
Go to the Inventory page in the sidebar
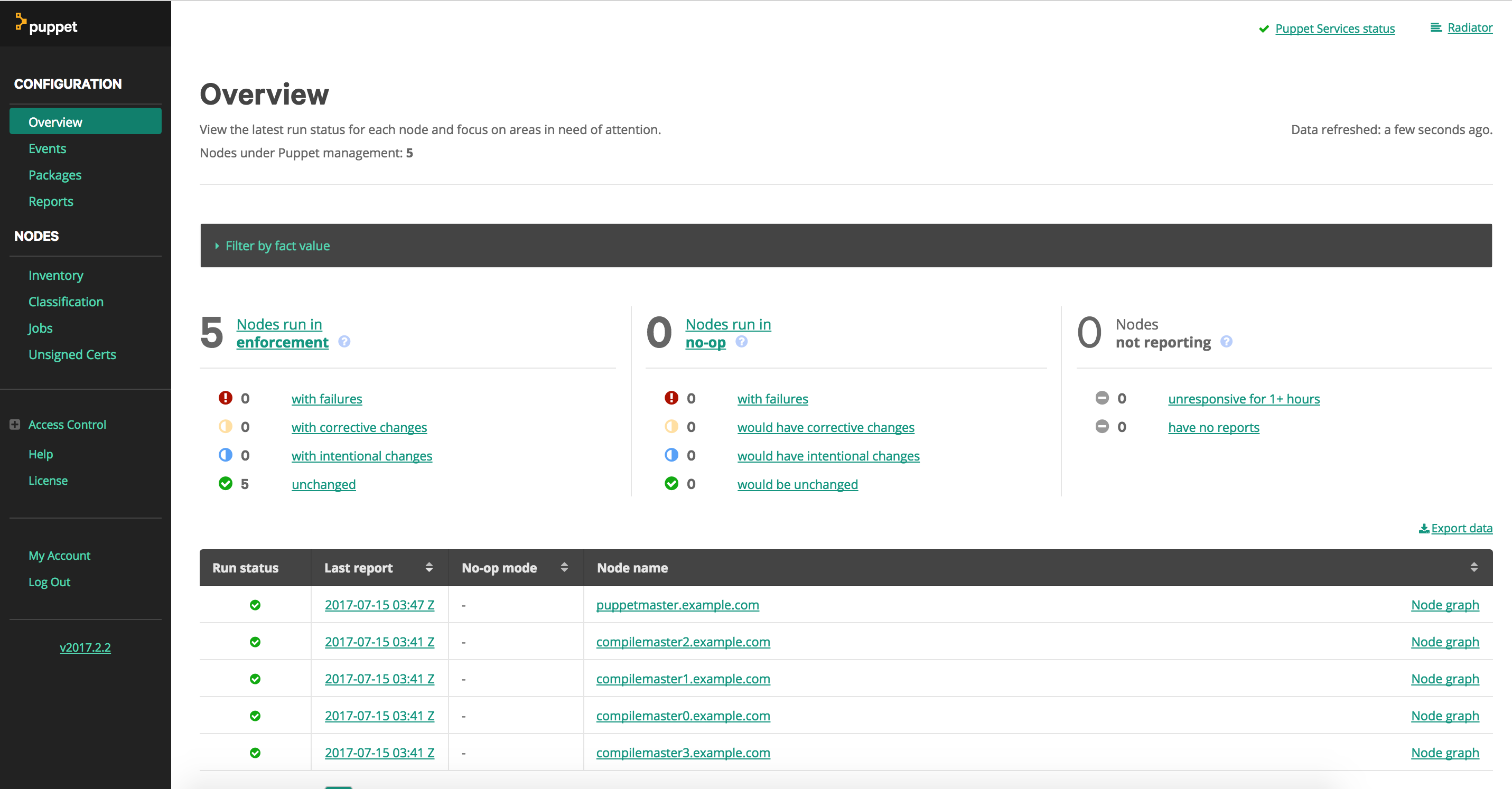click(56, 275)
